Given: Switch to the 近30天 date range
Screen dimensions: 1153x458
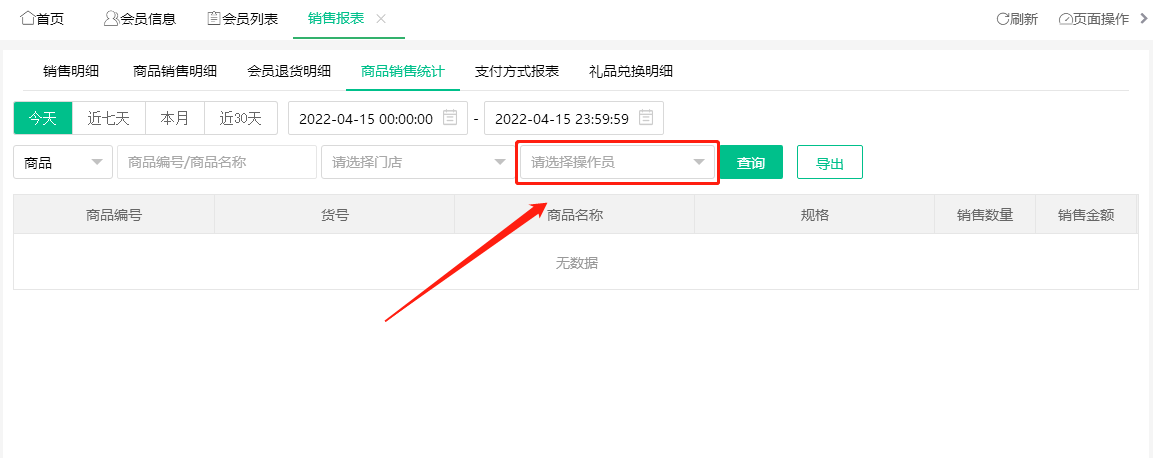Looking at the screenshot, I should pos(240,118).
